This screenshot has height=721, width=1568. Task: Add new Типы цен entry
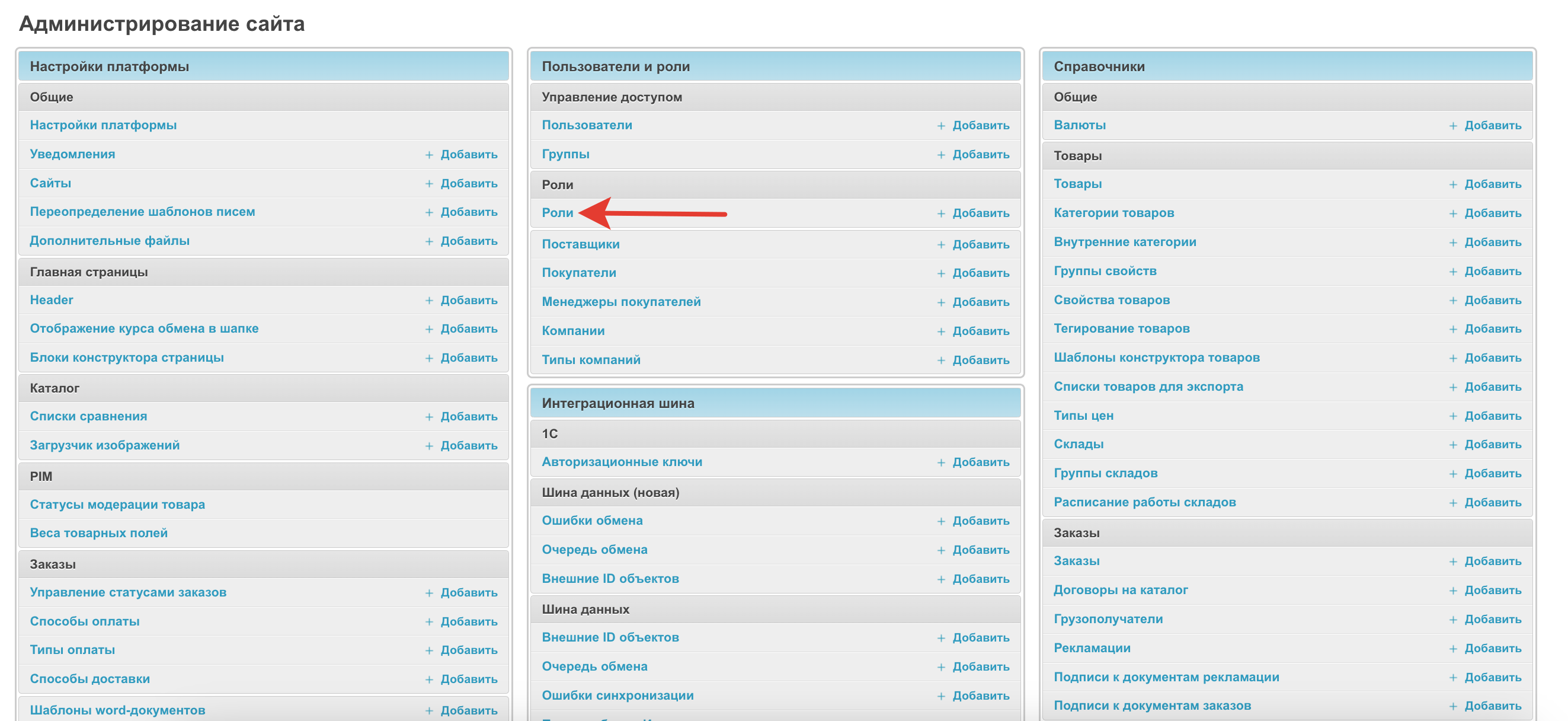click(1492, 416)
